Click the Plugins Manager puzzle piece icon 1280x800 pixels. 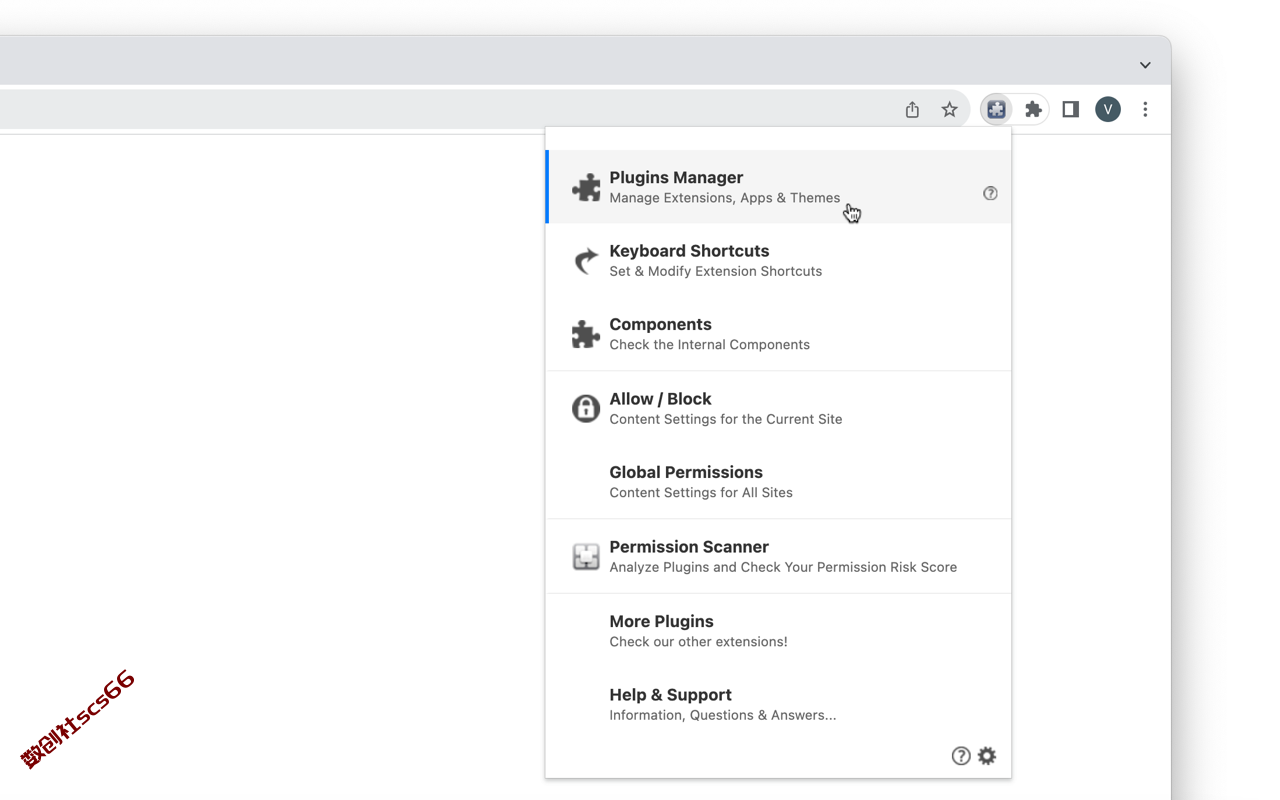pyautogui.click(x=586, y=187)
